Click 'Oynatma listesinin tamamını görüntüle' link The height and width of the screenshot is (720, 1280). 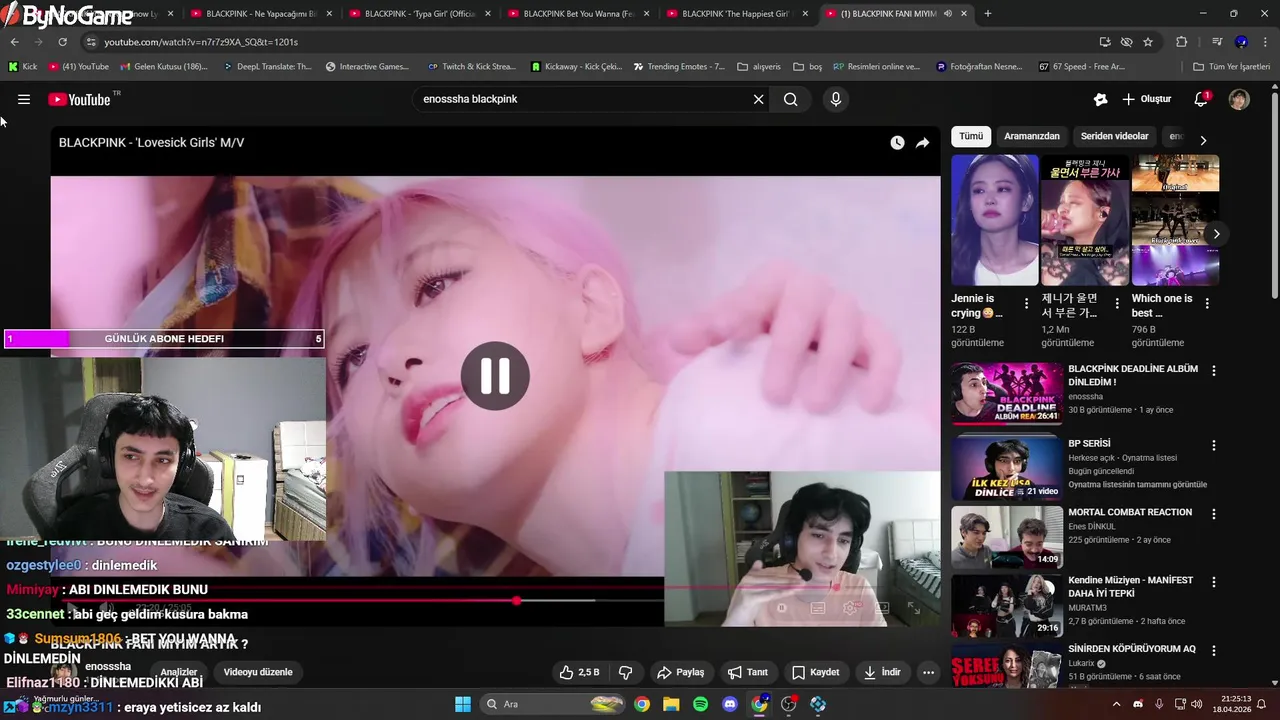(1137, 485)
